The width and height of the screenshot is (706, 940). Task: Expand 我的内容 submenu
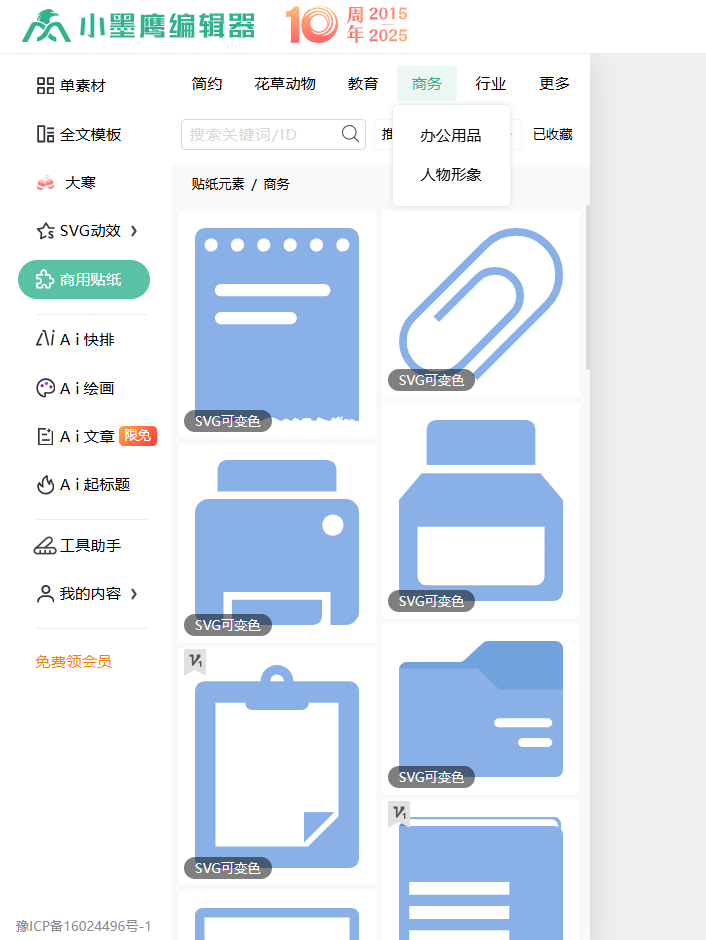pyautogui.click(x=87, y=594)
